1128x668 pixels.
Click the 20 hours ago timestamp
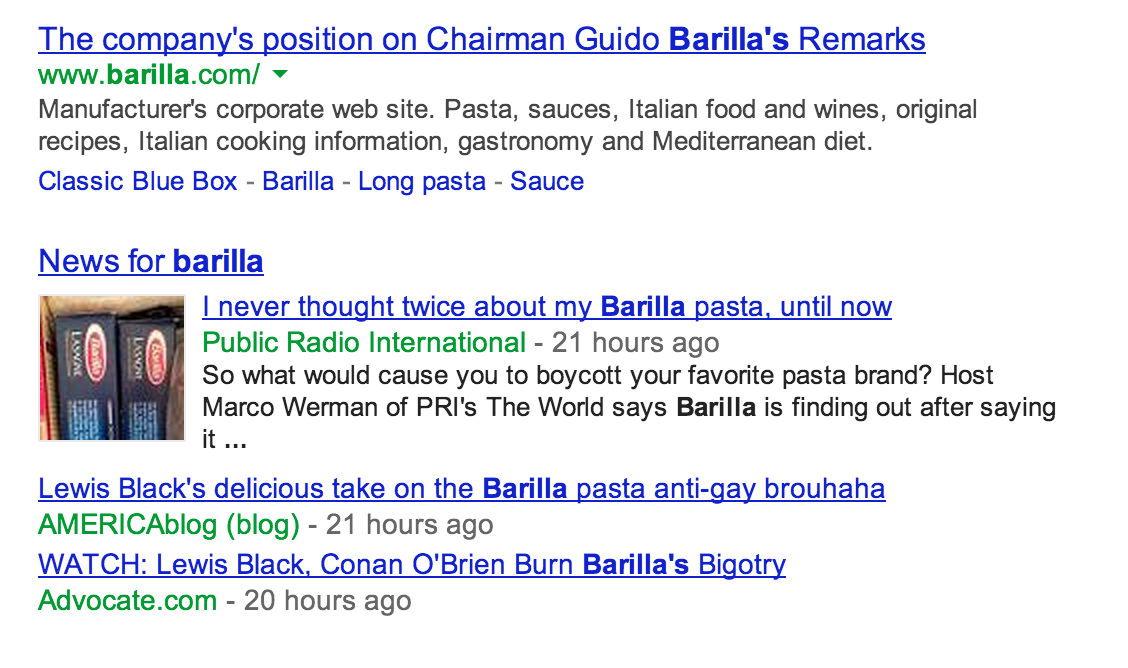[327, 600]
